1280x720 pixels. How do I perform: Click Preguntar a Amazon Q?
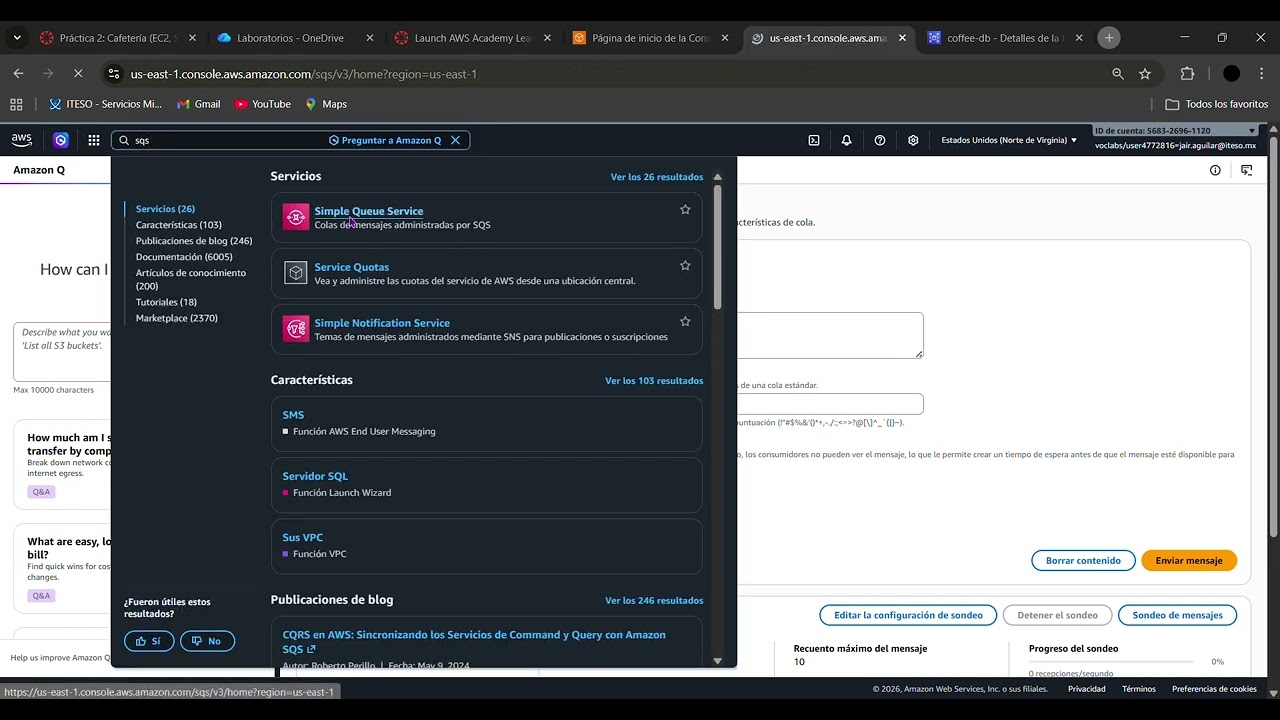(385, 140)
